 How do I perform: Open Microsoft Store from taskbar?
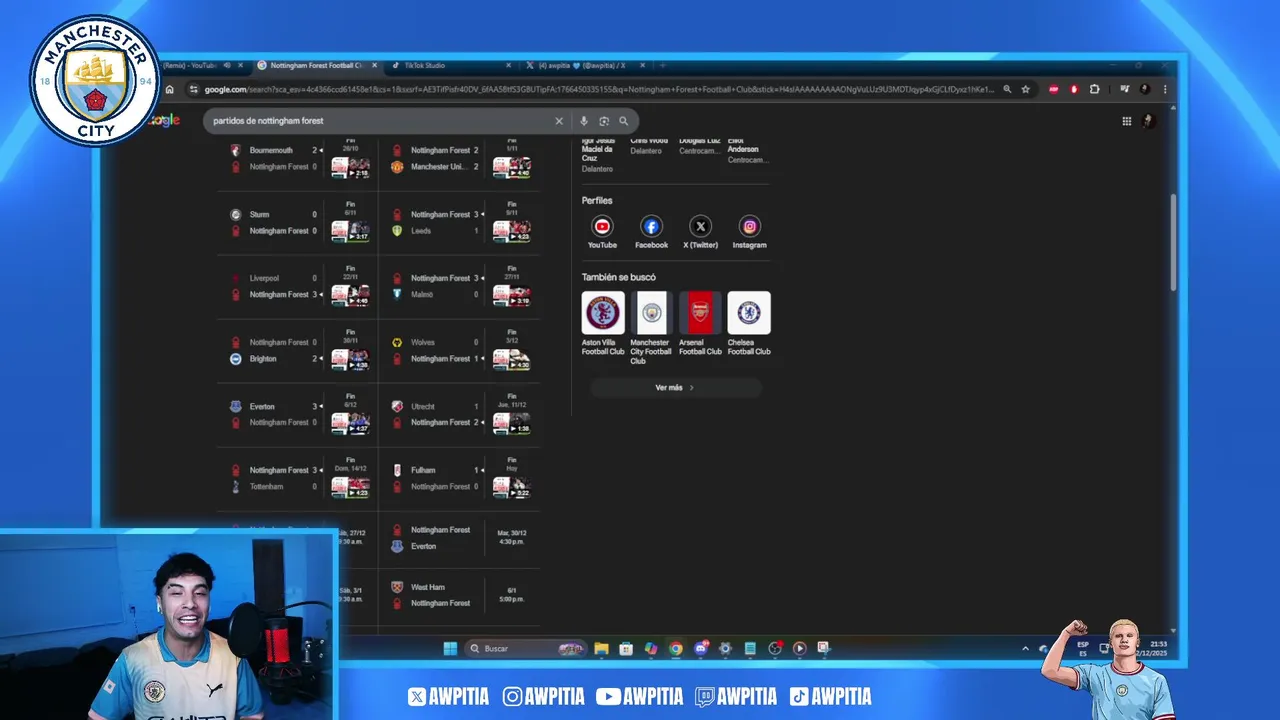626,648
